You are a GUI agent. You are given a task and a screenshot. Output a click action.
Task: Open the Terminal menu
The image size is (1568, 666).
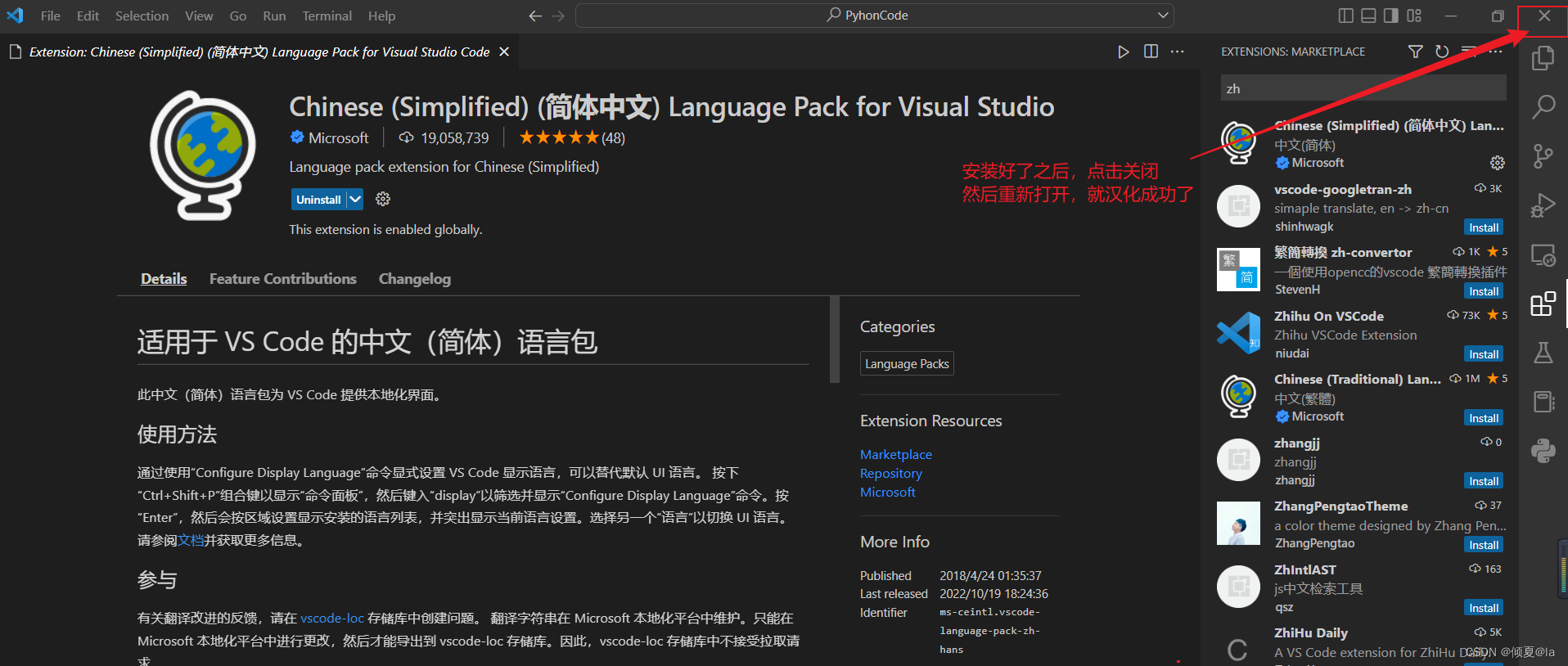[327, 16]
